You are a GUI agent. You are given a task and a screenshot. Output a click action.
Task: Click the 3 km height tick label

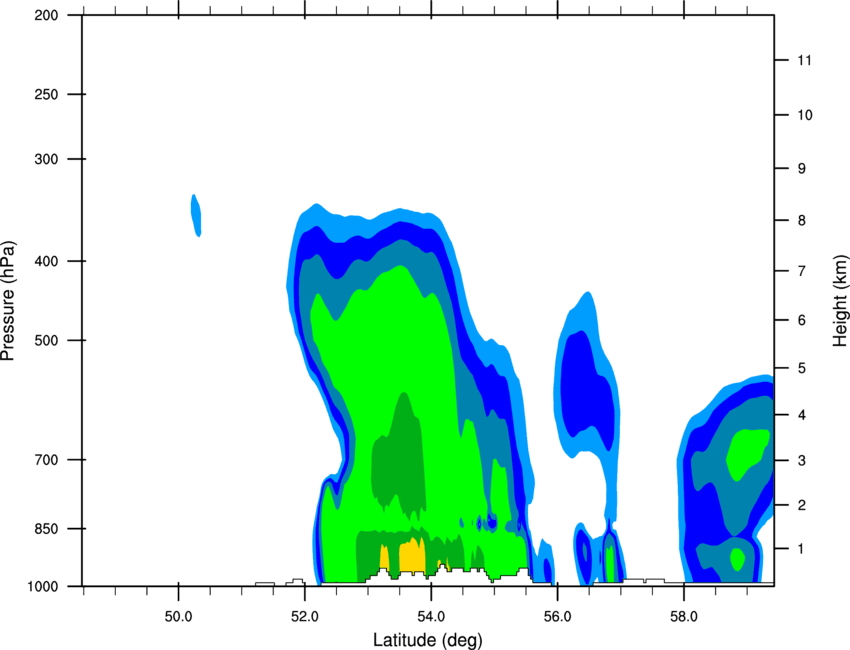(802, 461)
